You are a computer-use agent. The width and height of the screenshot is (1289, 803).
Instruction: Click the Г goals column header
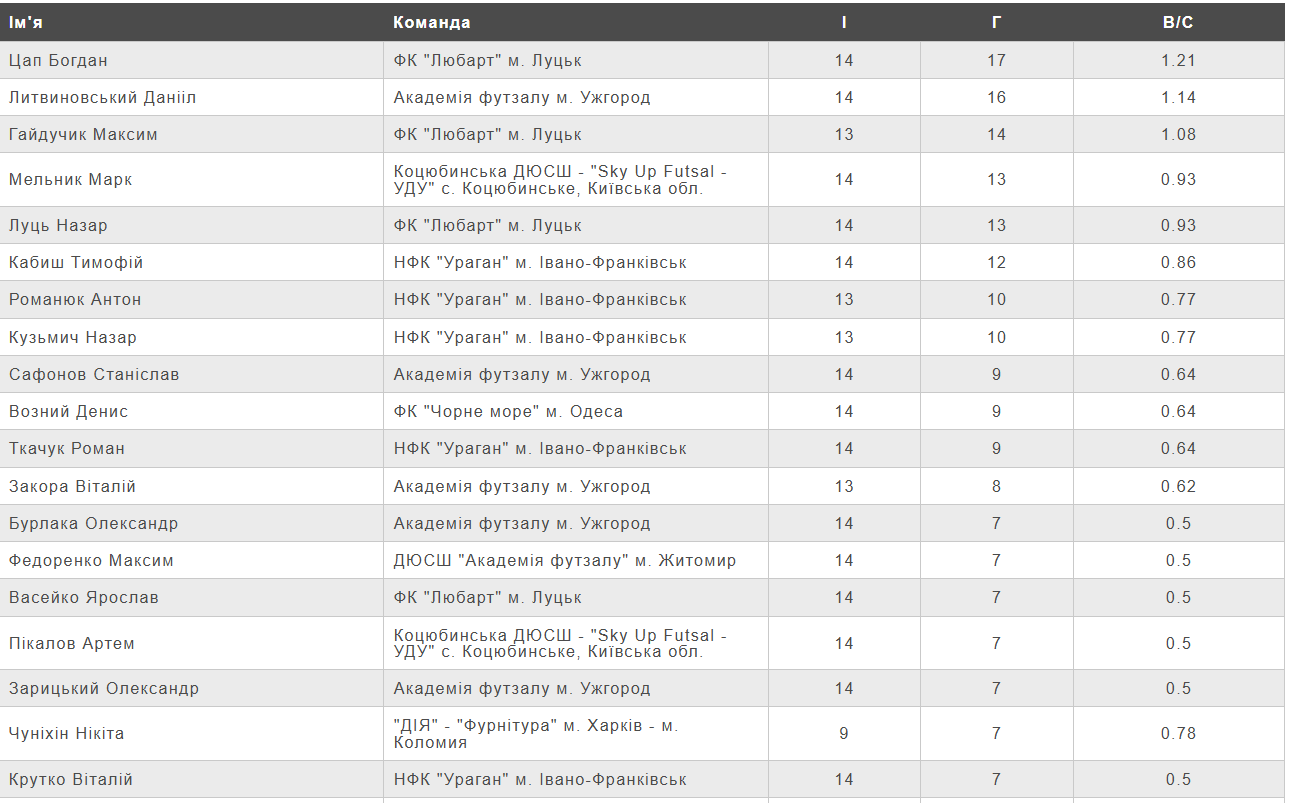pyautogui.click(x=996, y=22)
